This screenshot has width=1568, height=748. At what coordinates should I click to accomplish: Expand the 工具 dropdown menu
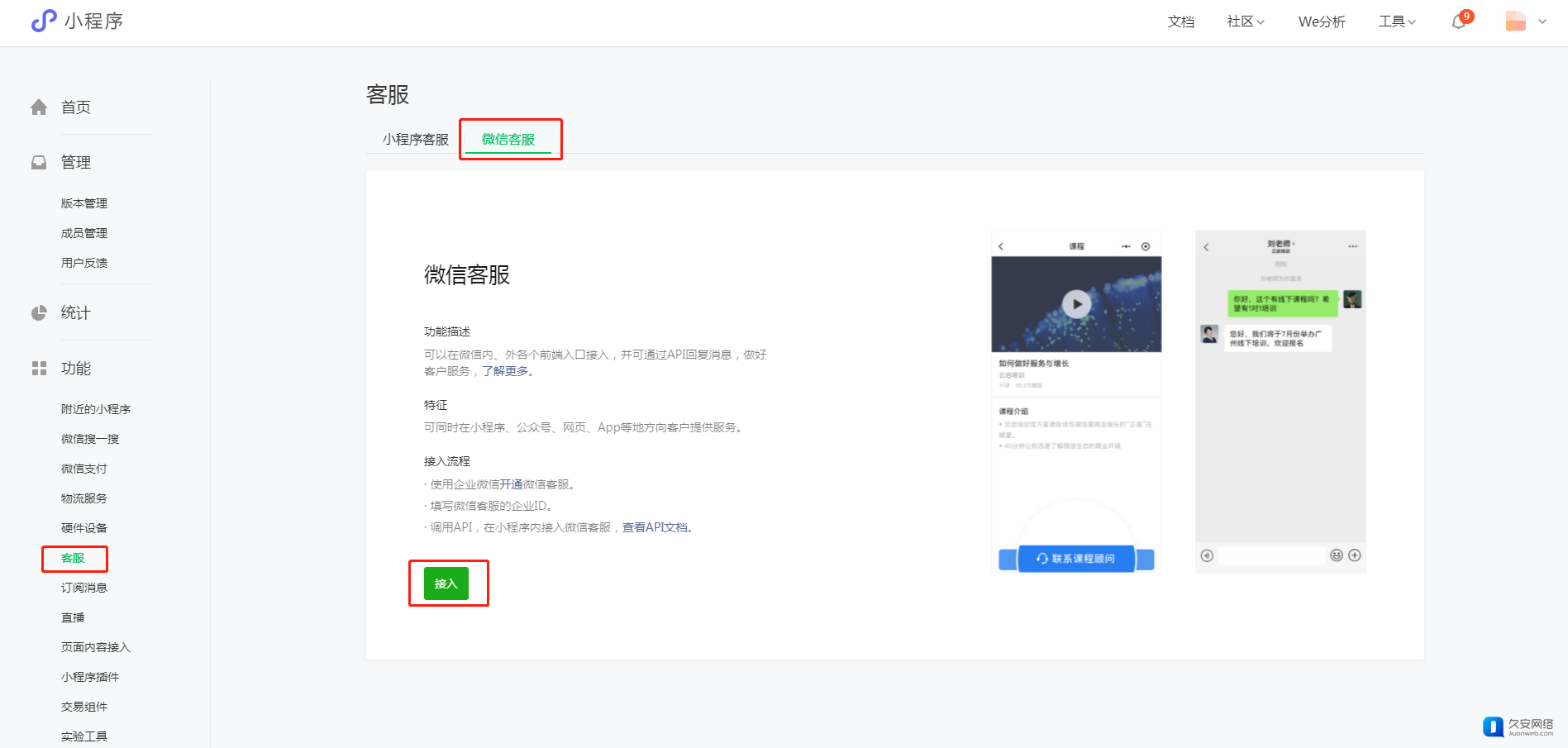click(1396, 21)
